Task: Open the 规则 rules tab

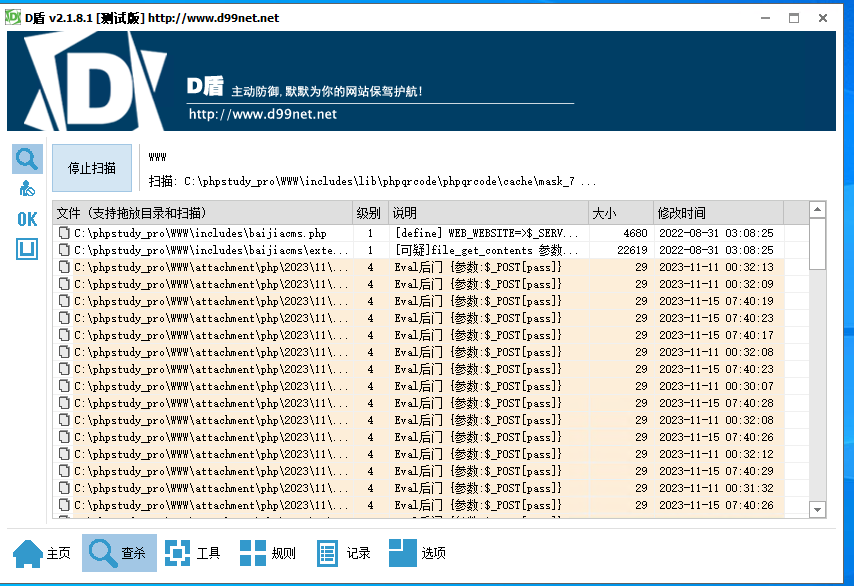Action: [x=268, y=553]
